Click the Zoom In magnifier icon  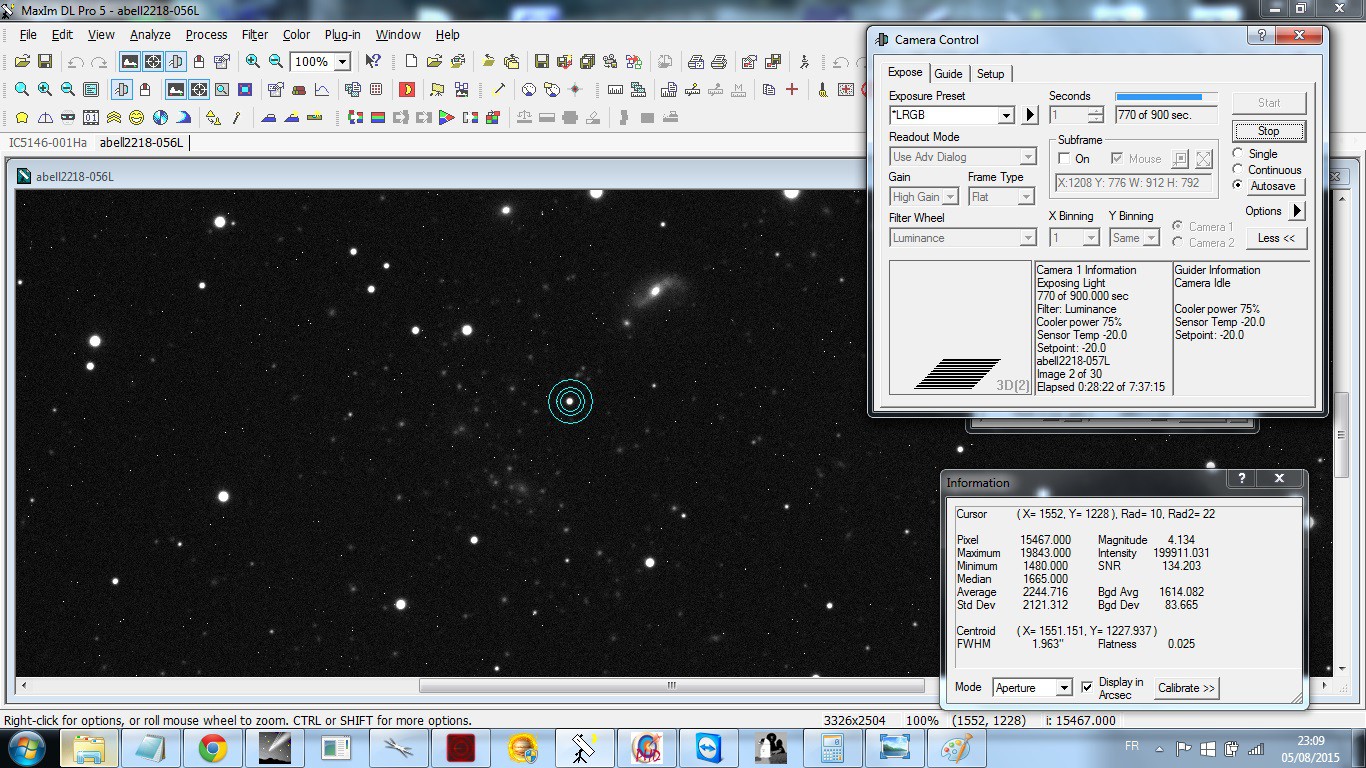[x=253, y=62]
